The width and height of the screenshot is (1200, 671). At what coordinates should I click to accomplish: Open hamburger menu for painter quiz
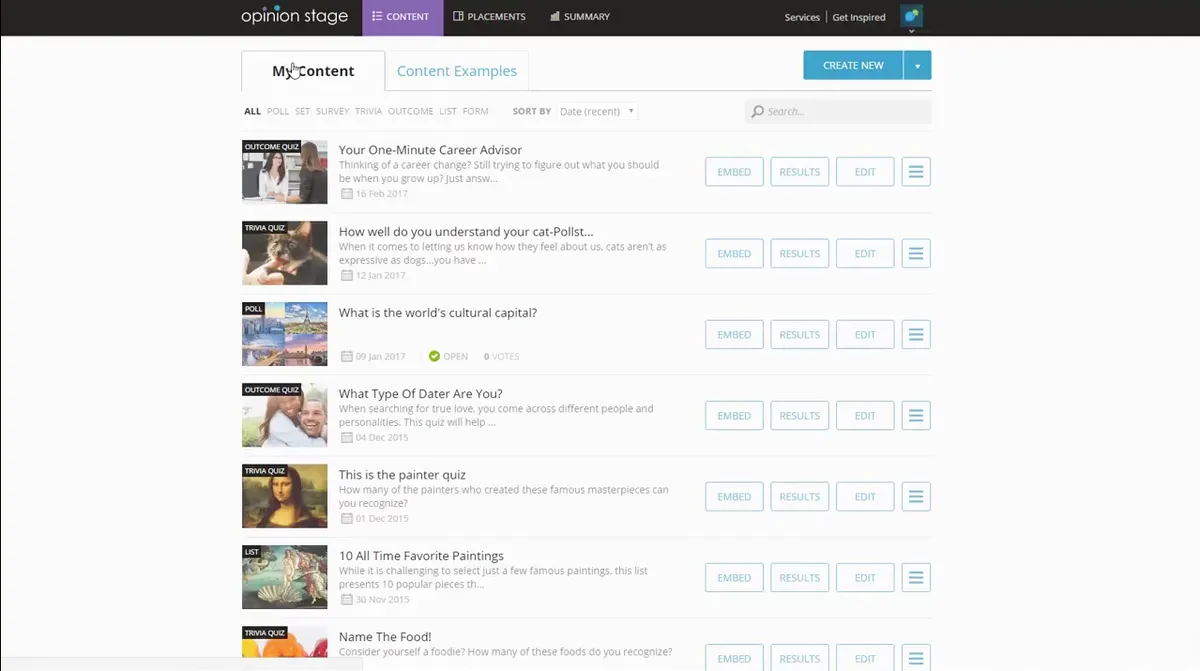click(916, 496)
